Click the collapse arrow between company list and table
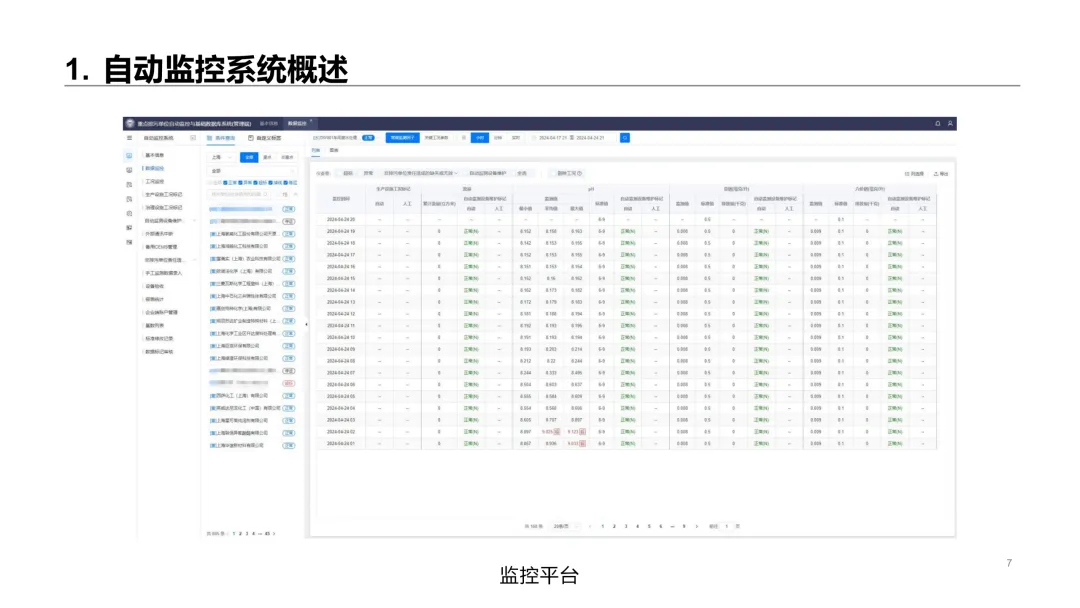The height and width of the screenshot is (608, 1080). pos(307,324)
